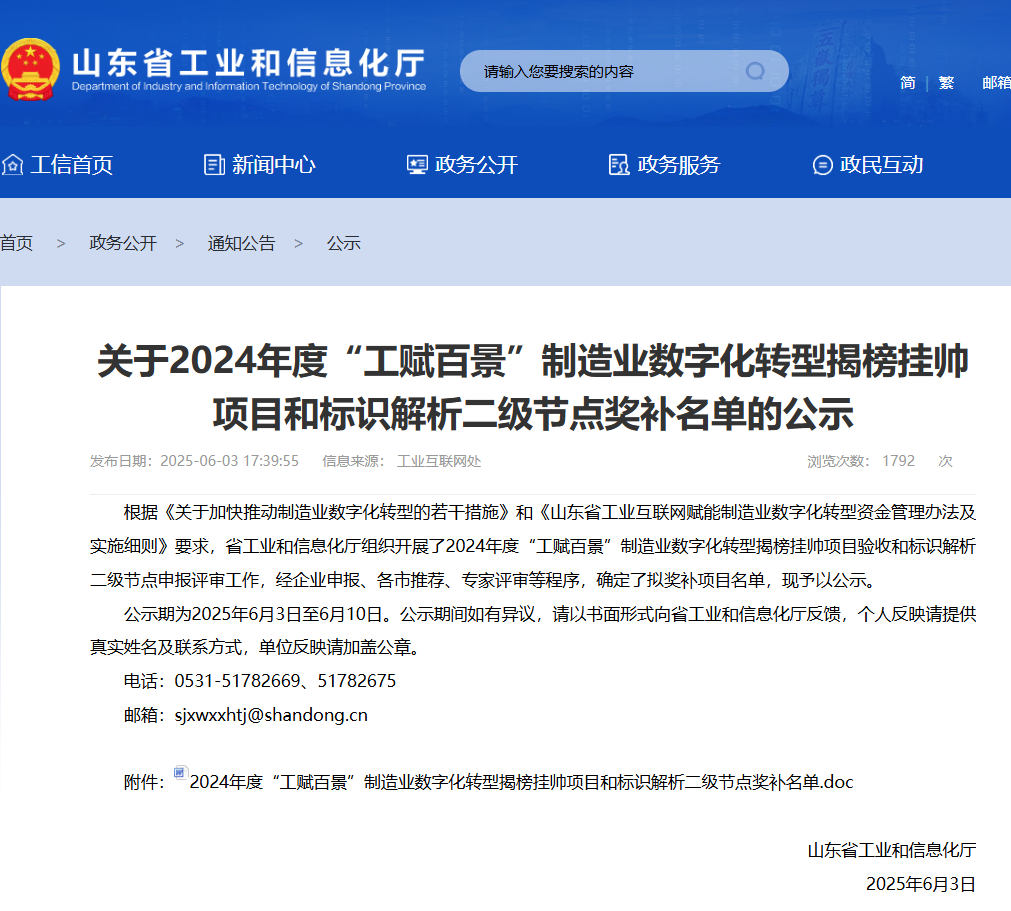Click the 政民互动 chat icon
1011x911 pixels.
[x=822, y=165]
